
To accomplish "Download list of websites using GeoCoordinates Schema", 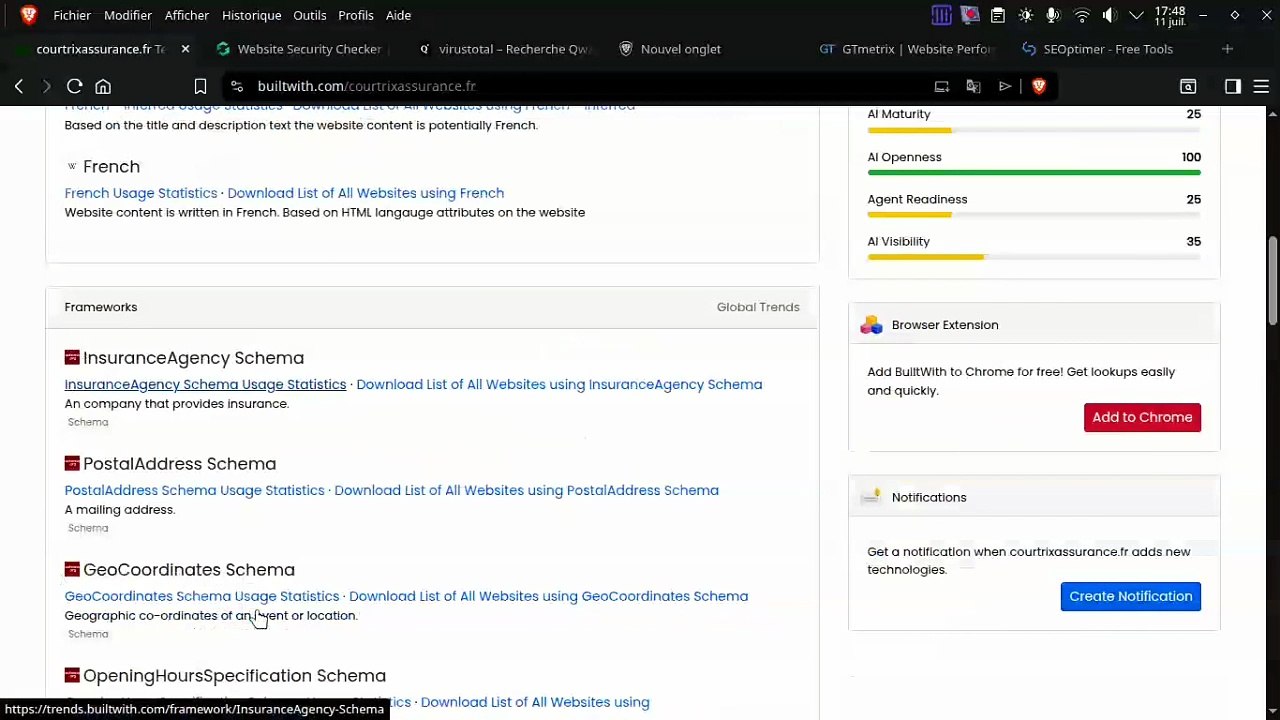I will 548,596.
